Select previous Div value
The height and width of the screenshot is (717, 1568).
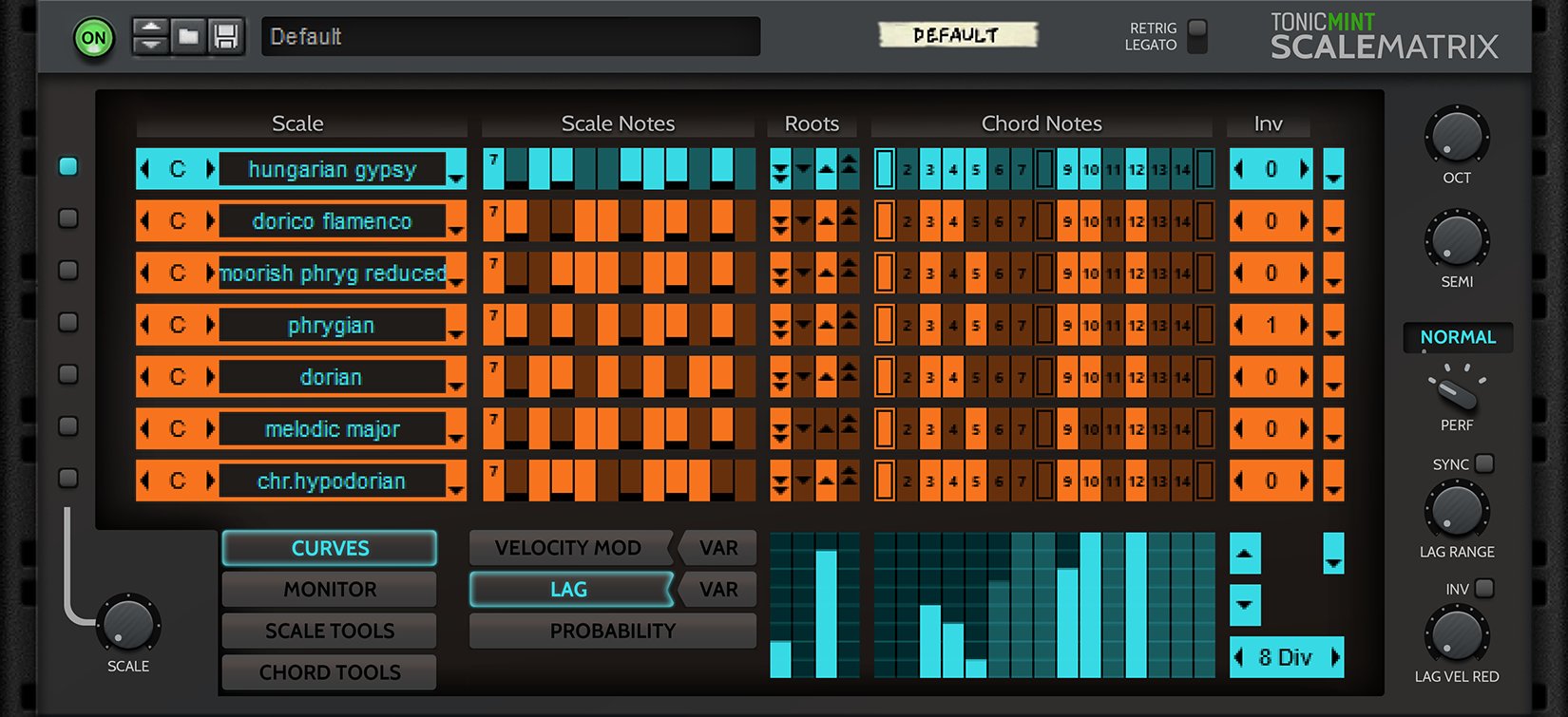[x=1239, y=657]
